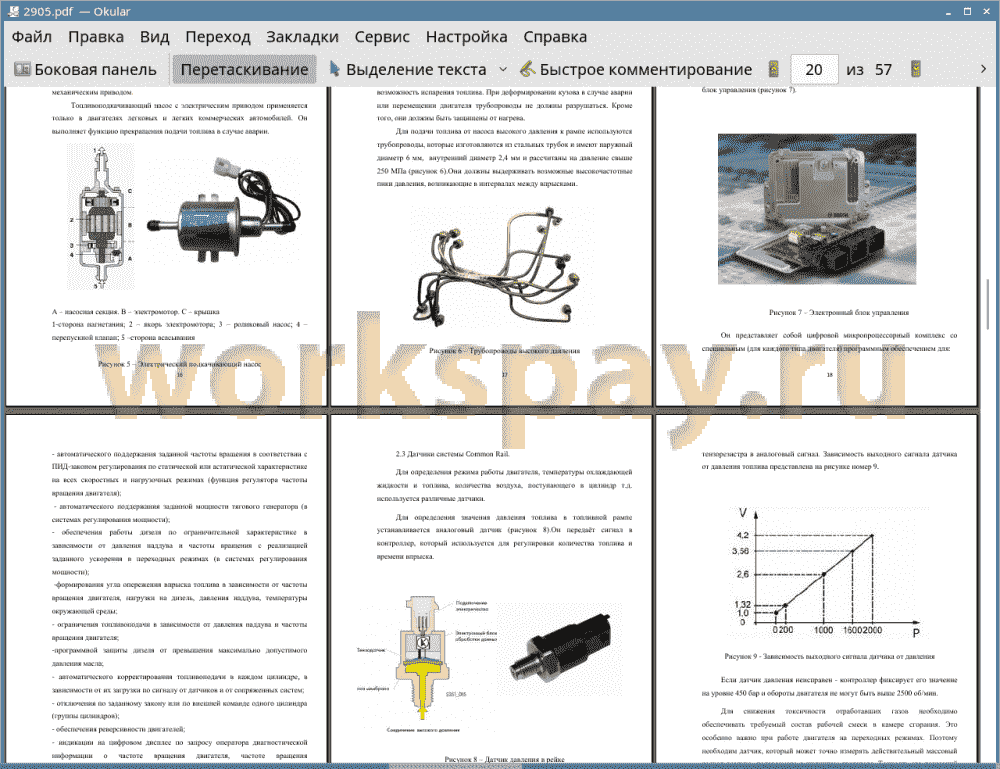Screen dimensions: 1000x769
Task: Activate the Выделение текста selection tool
Action: pos(408,70)
